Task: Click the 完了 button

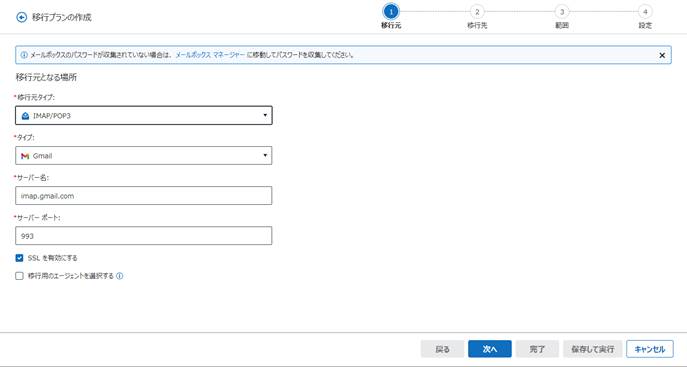Action: pyautogui.click(x=537, y=349)
